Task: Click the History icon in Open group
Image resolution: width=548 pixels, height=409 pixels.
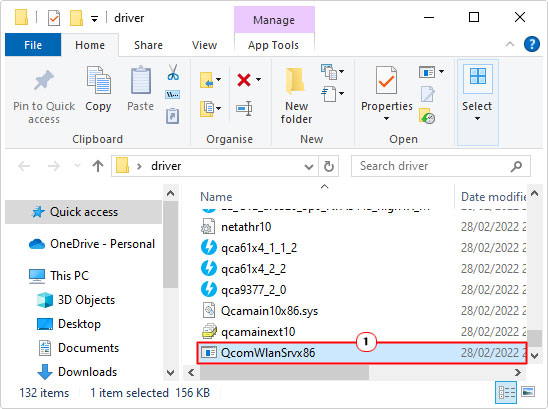Action: point(427,116)
